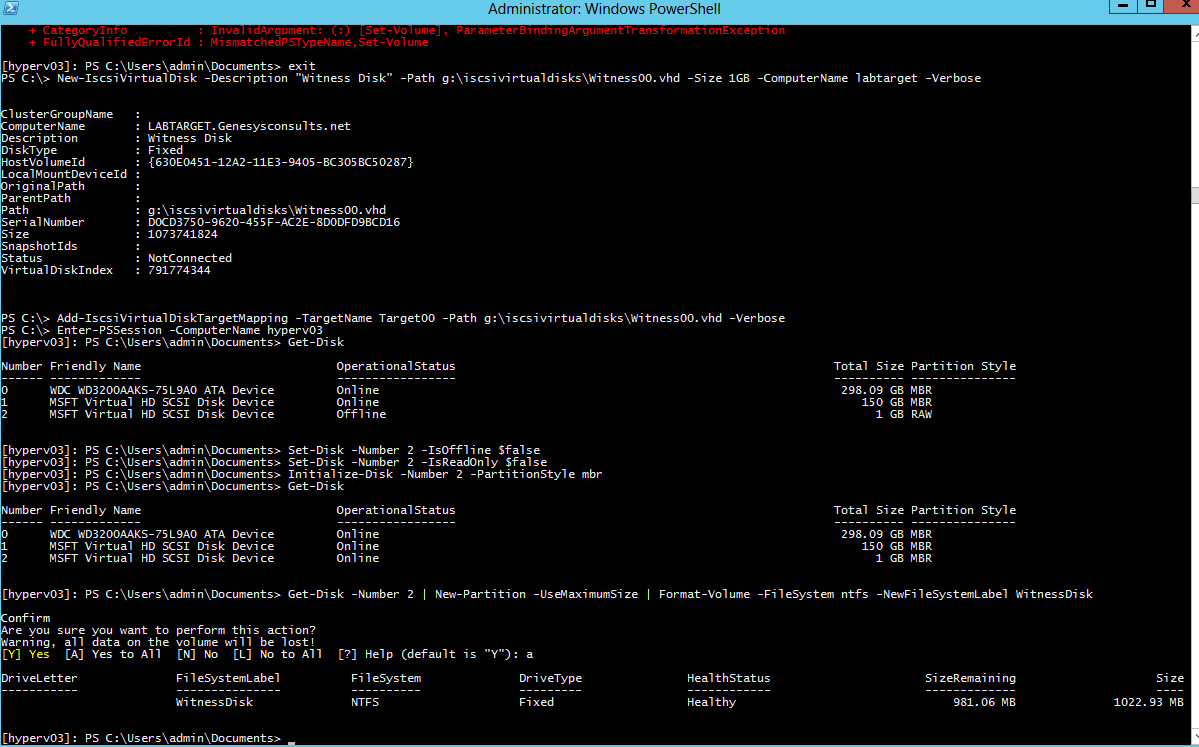Click the "[N] No" confirm option text
The width and height of the screenshot is (1199, 747).
[x=197, y=654]
